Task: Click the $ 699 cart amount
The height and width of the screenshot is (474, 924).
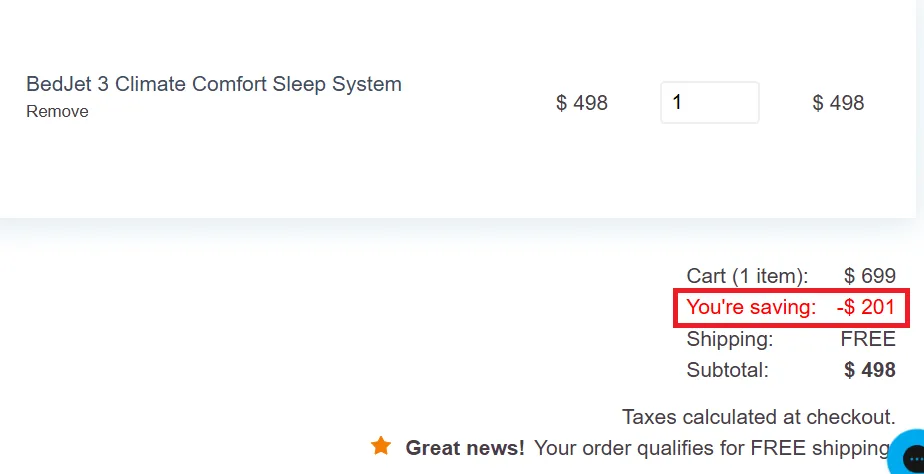Action: [870, 276]
